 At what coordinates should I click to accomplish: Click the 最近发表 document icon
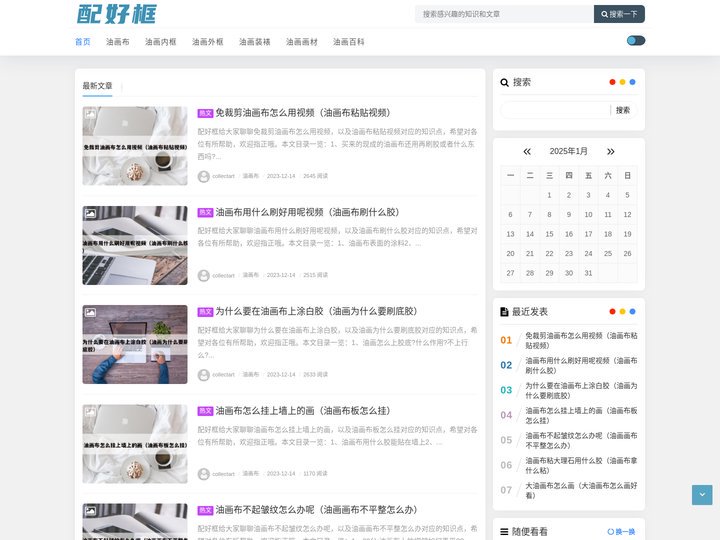[x=504, y=312]
